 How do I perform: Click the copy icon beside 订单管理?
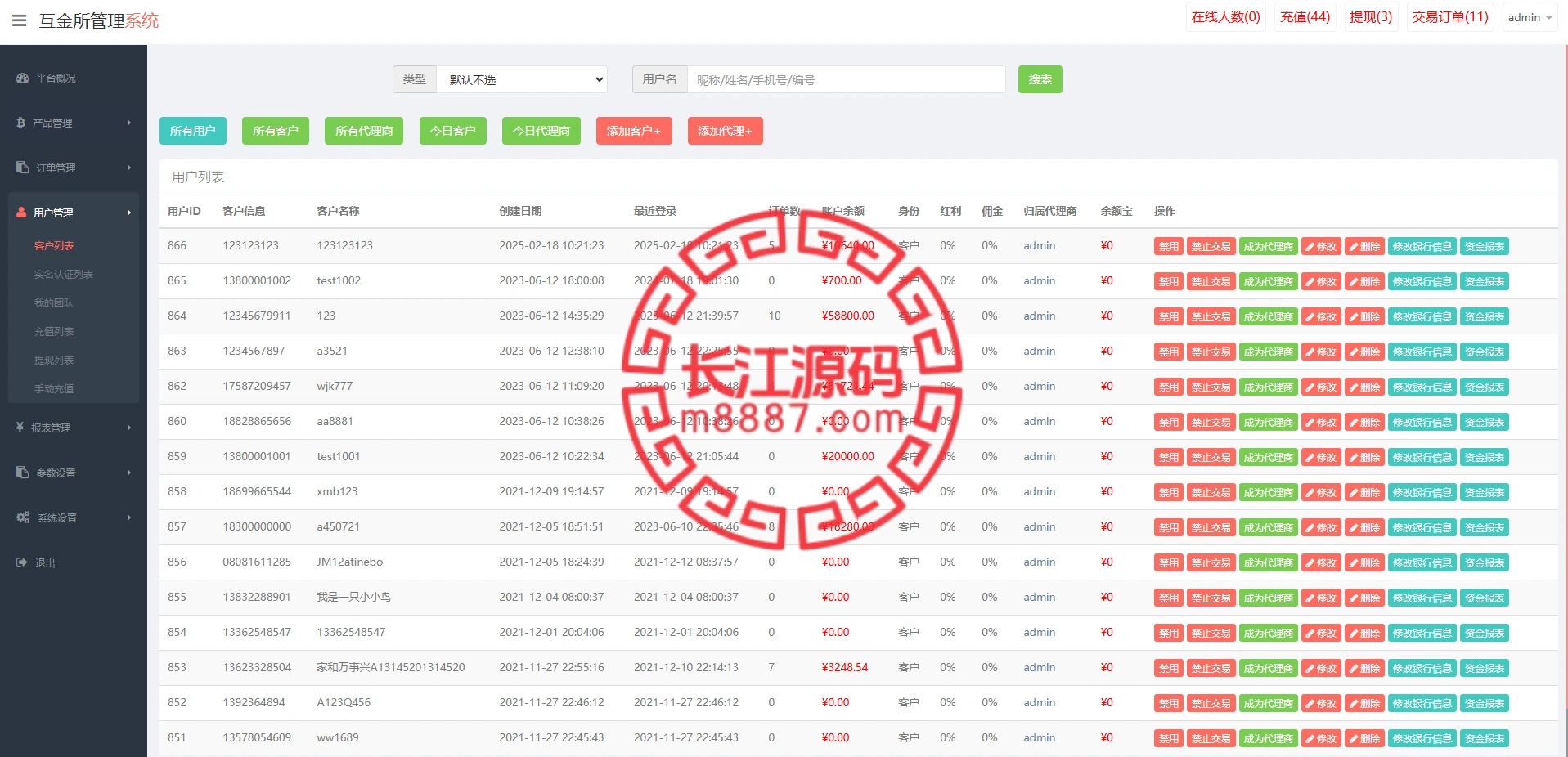(x=22, y=168)
